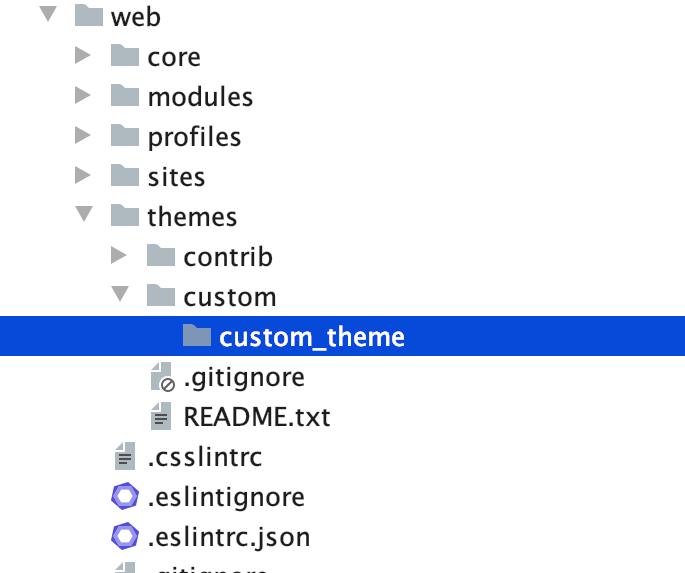The image size is (685, 573).
Task: Click the .csslintrc file icon
Action: point(125,457)
